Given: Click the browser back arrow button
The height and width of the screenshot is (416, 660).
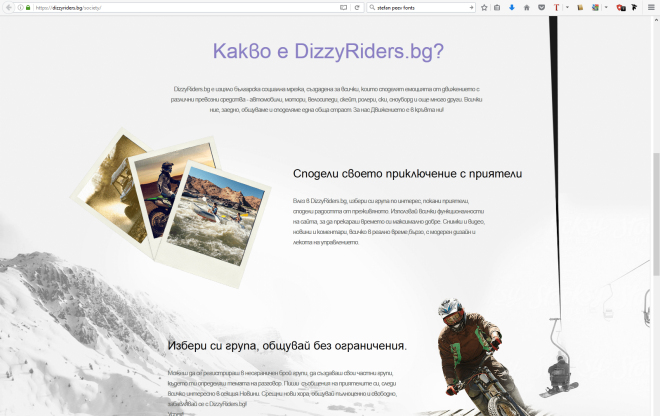Looking at the screenshot, I should (x=8, y=7).
